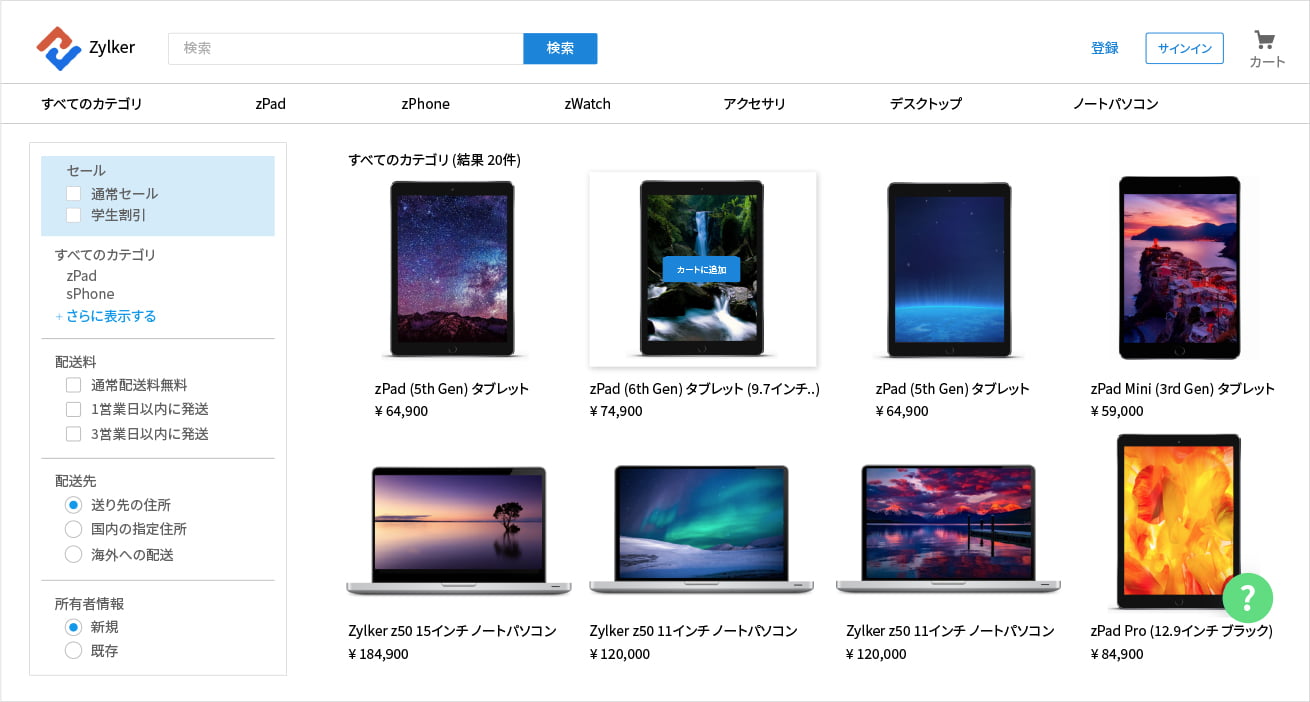Click the 登録 link
1310x702 pixels.
click(1105, 48)
